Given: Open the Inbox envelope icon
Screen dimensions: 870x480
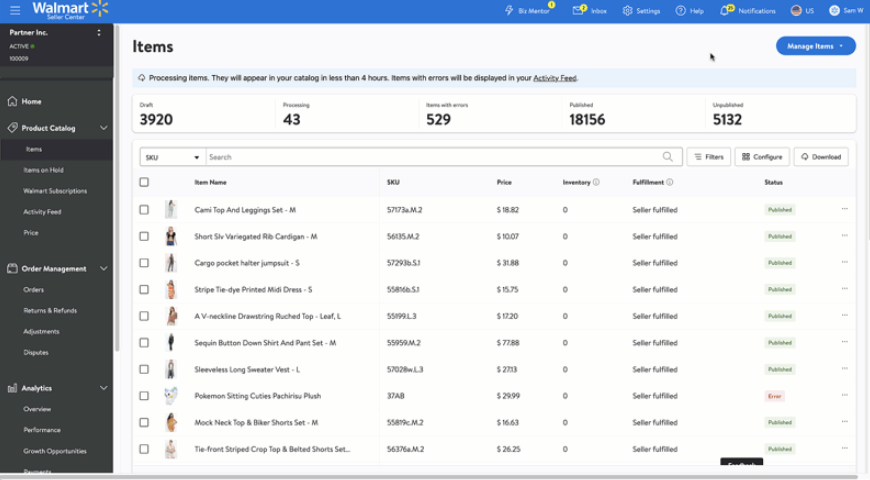Looking at the screenshot, I should [x=578, y=11].
